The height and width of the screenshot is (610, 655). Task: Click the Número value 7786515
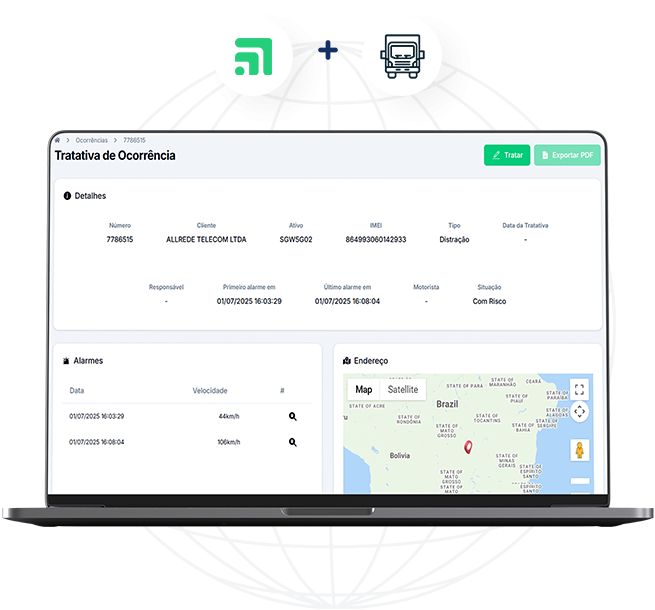click(120, 239)
